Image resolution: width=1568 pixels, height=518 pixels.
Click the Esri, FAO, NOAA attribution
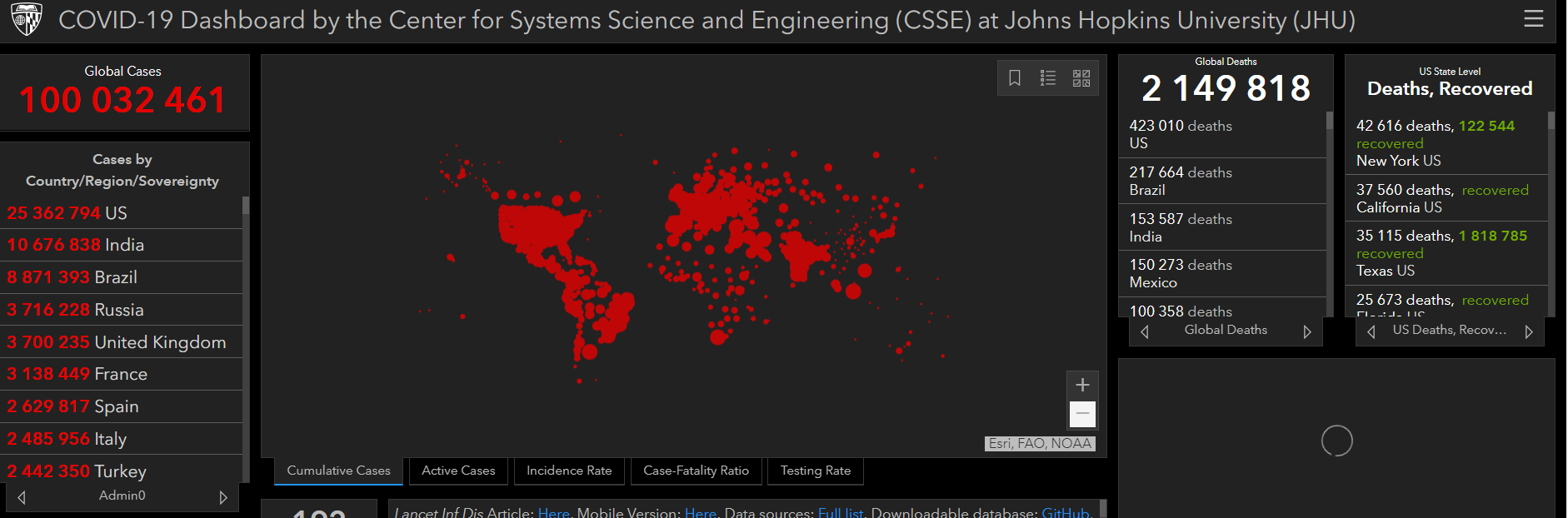pyautogui.click(x=1040, y=444)
